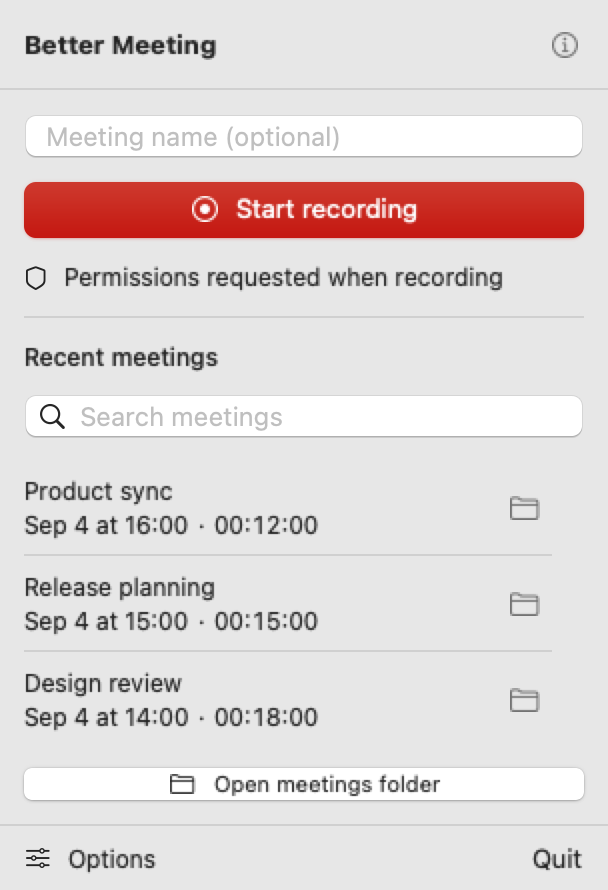Click the record circle icon on the red button
The width and height of the screenshot is (608, 890).
[x=205, y=209]
